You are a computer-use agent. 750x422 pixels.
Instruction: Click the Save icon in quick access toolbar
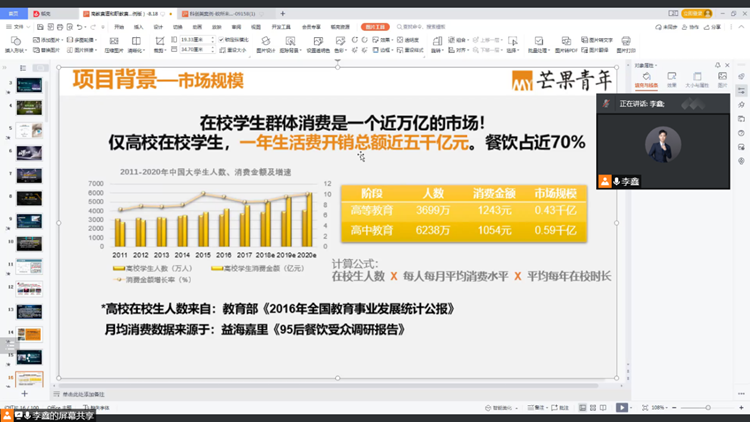(x=40, y=27)
